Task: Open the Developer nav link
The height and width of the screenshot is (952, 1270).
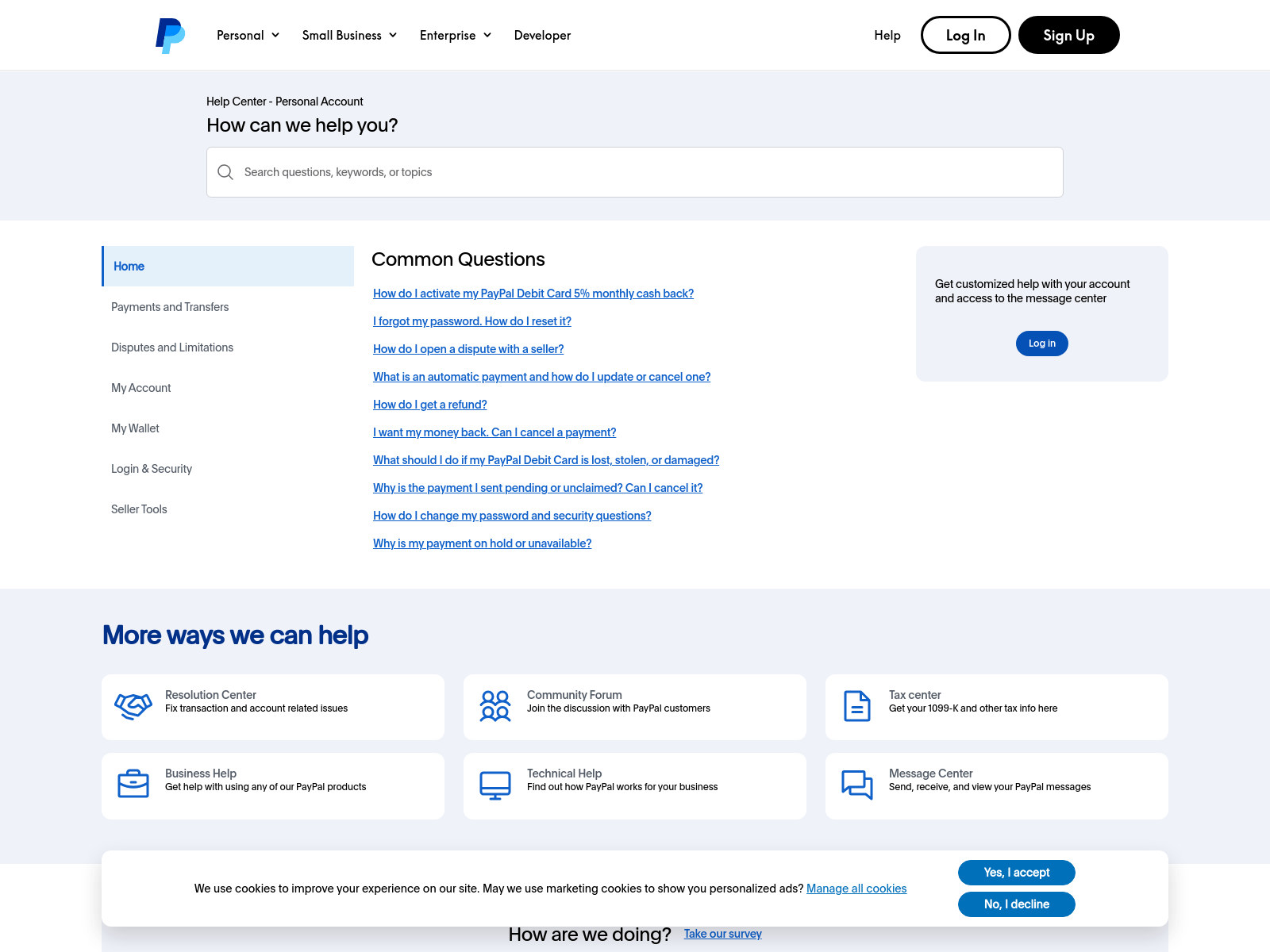Action: tap(542, 35)
